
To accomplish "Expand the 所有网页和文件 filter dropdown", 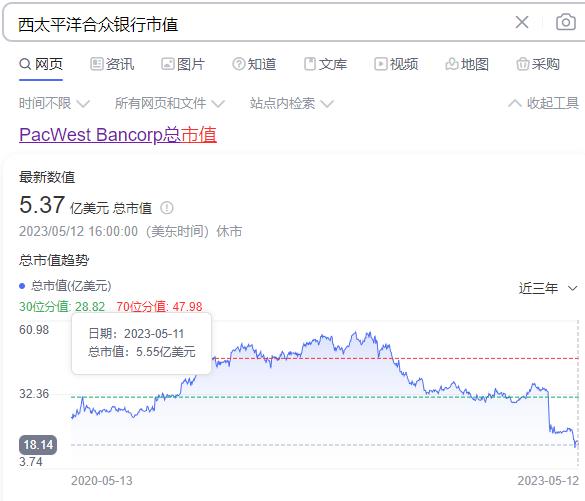I will click(170, 103).
